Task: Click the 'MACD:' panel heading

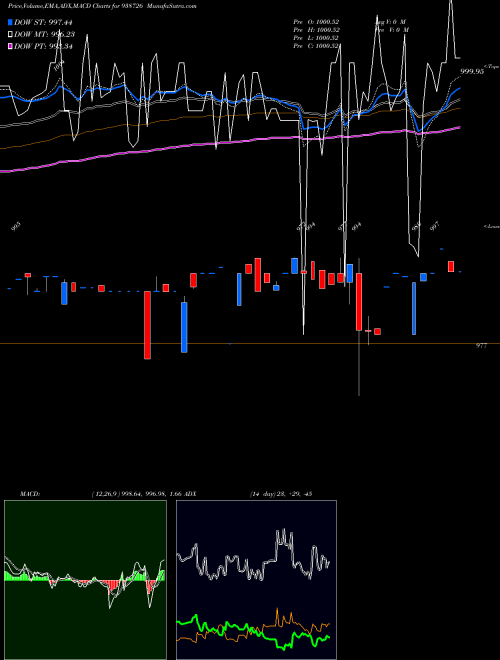Action: (x=30, y=494)
